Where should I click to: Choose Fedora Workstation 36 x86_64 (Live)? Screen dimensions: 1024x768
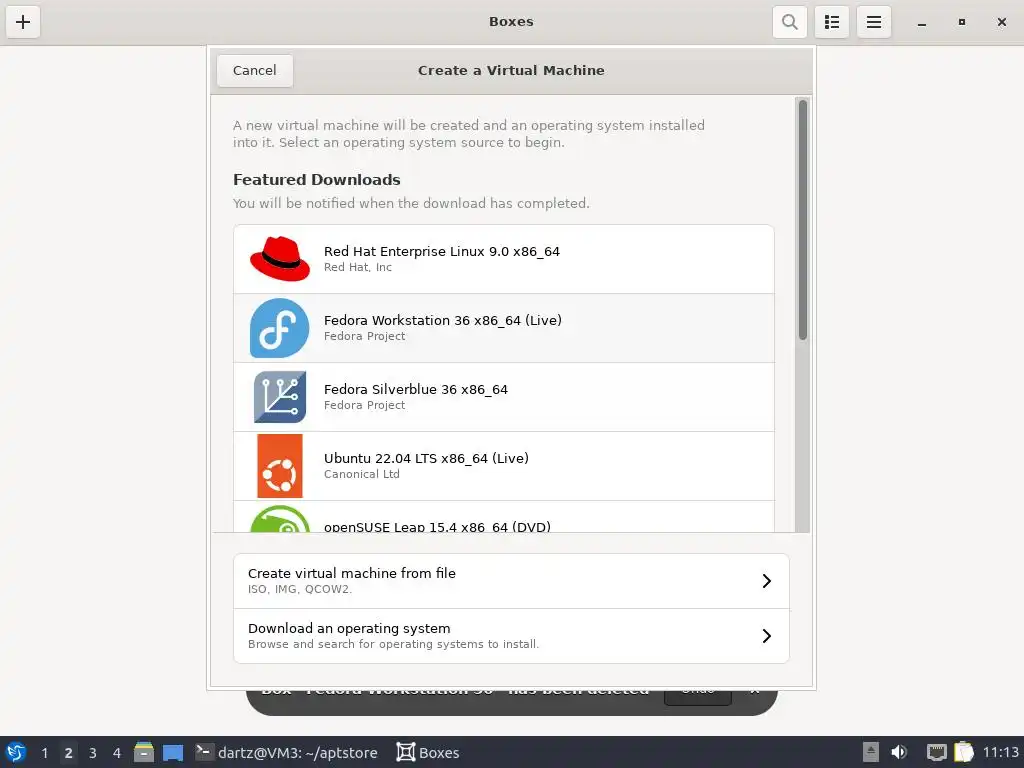point(504,328)
